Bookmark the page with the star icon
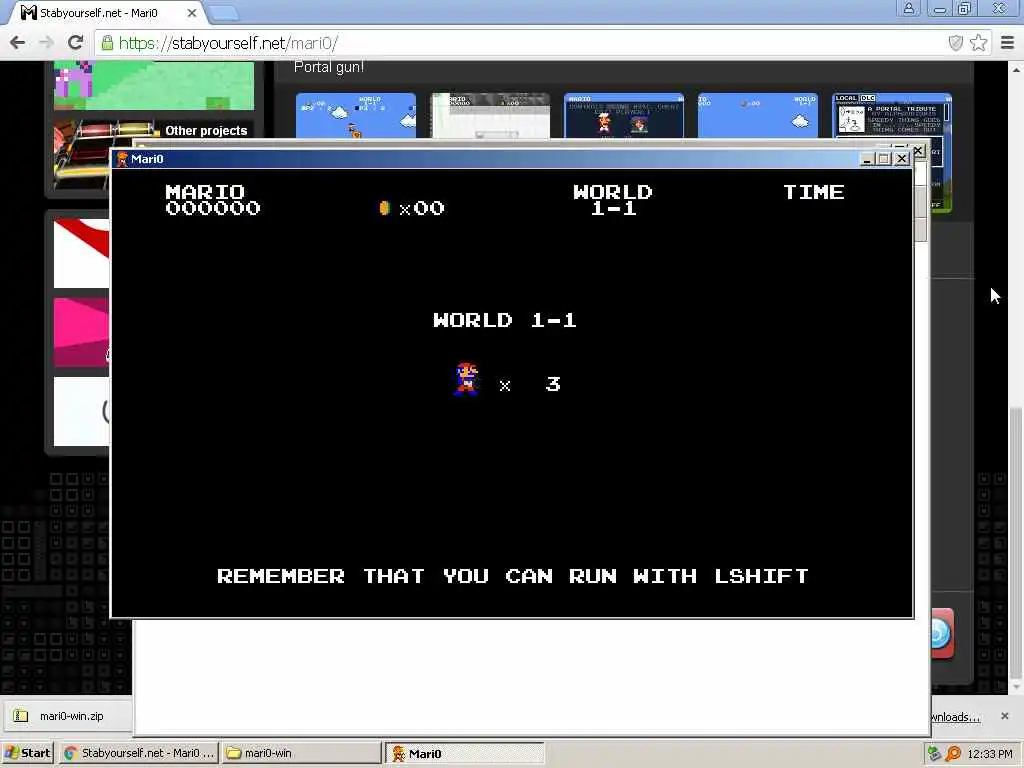 [x=978, y=43]
